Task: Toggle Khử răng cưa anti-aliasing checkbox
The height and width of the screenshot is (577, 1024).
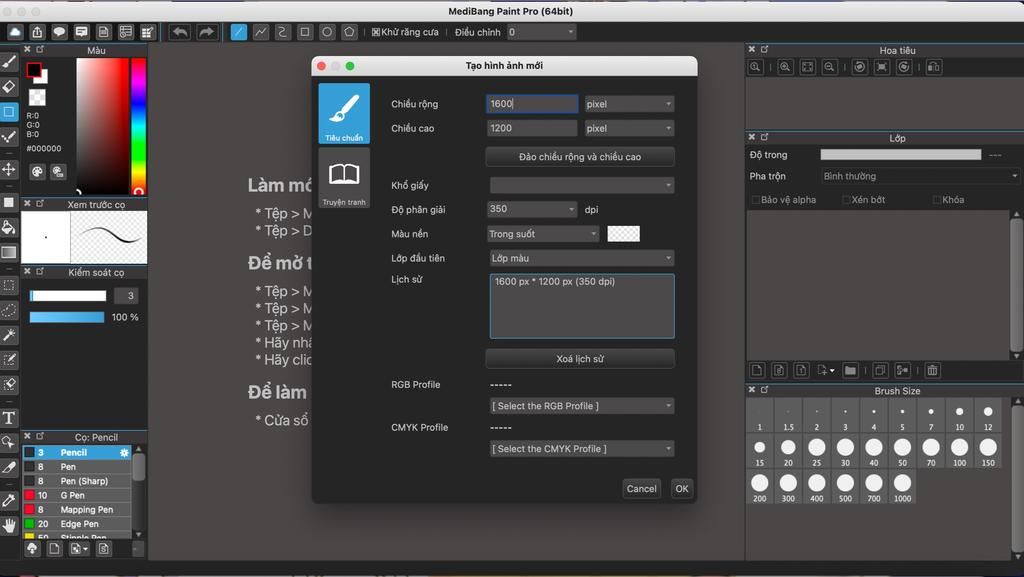Action: tap(376, 32)
